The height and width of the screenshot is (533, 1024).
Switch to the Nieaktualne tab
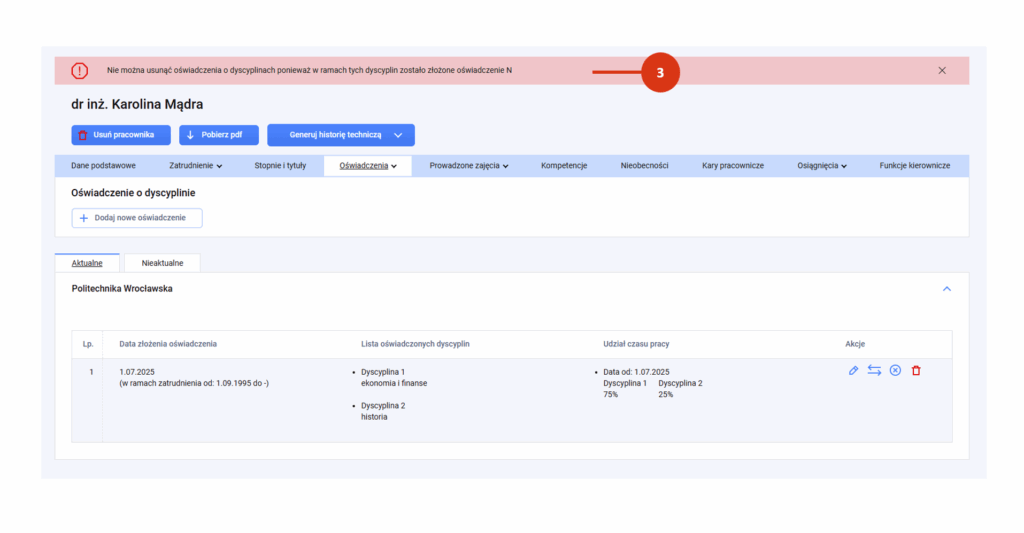pyautogui.click(x=162, y=263)
